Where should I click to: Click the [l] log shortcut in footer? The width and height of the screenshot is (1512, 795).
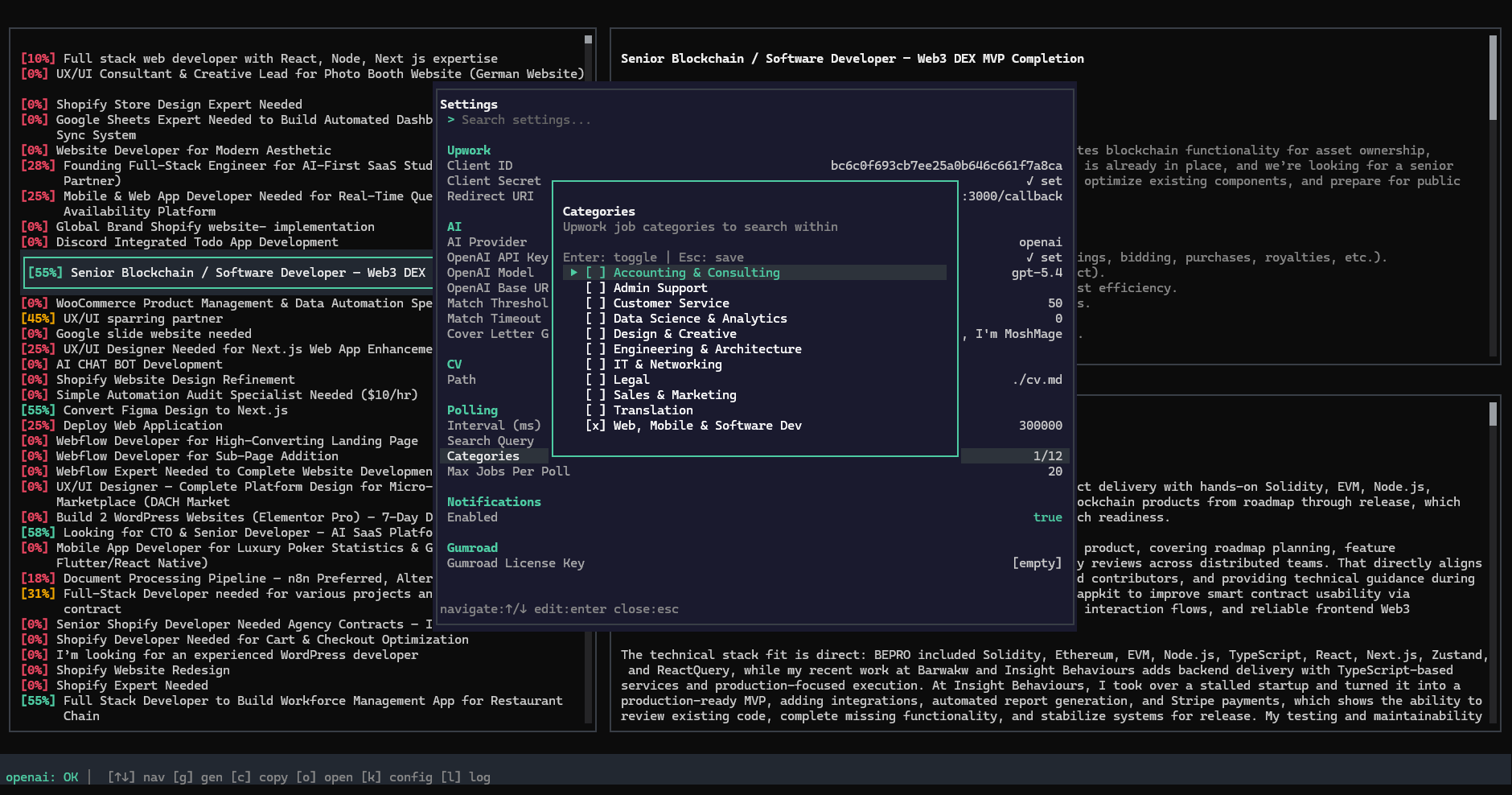point(466,777)
